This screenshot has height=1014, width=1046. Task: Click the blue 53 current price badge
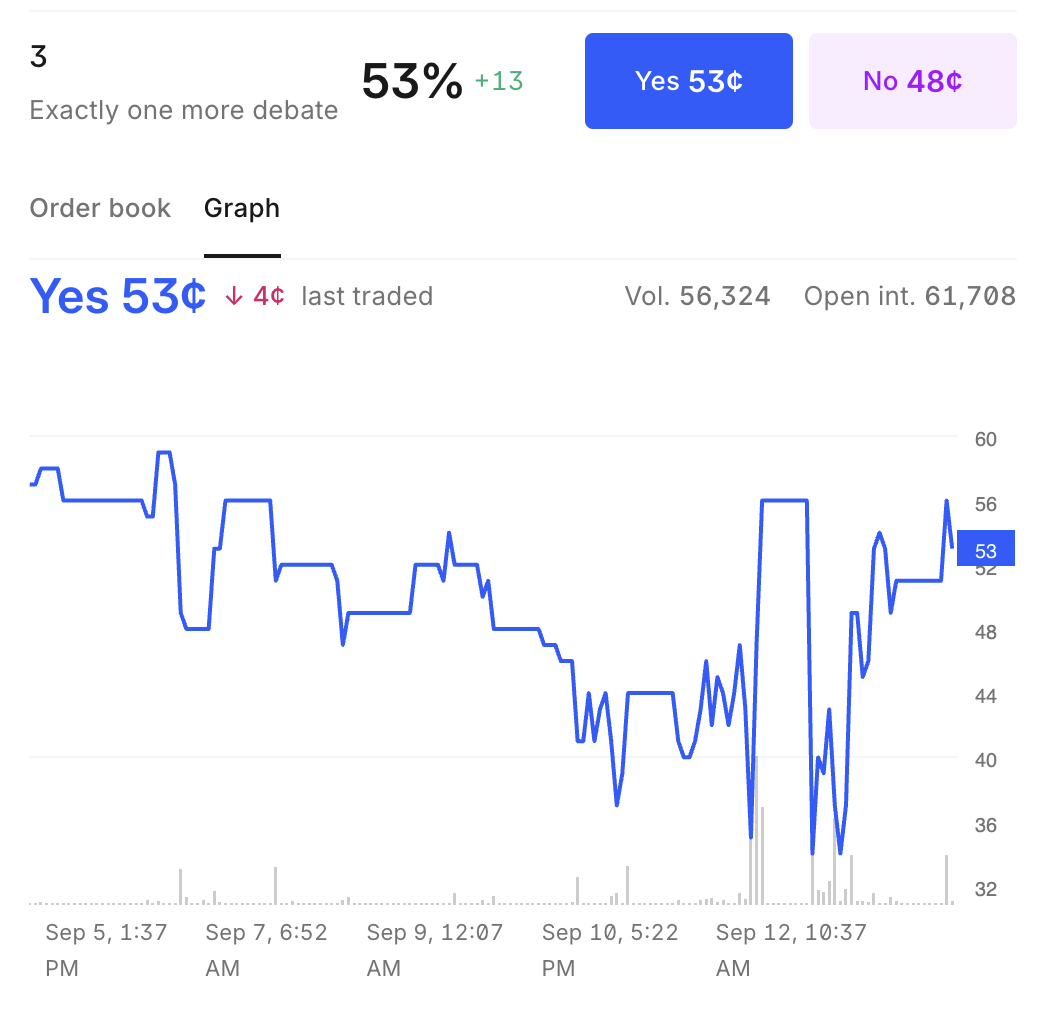click(x=986, y=550)
